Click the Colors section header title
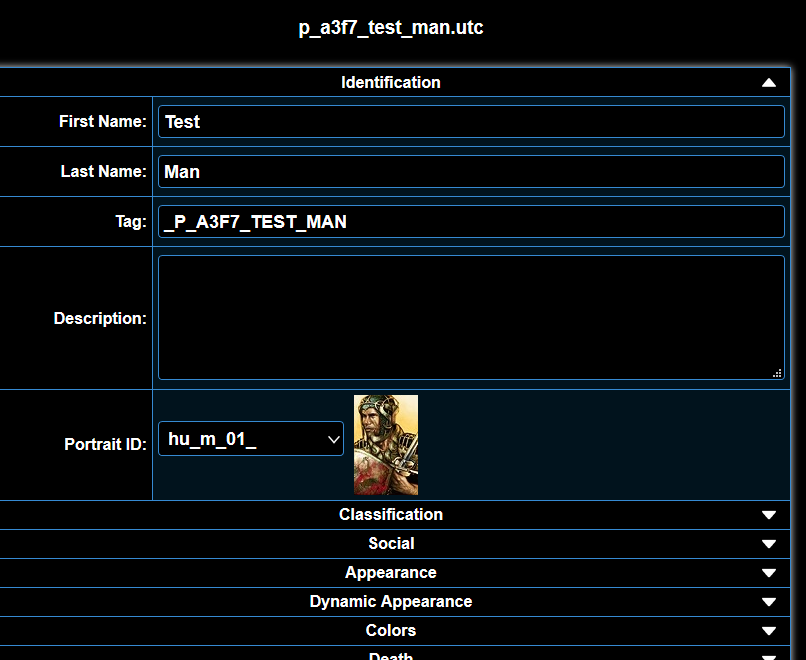806x660 pixels. pyautogui.click(x=391, y=630)
